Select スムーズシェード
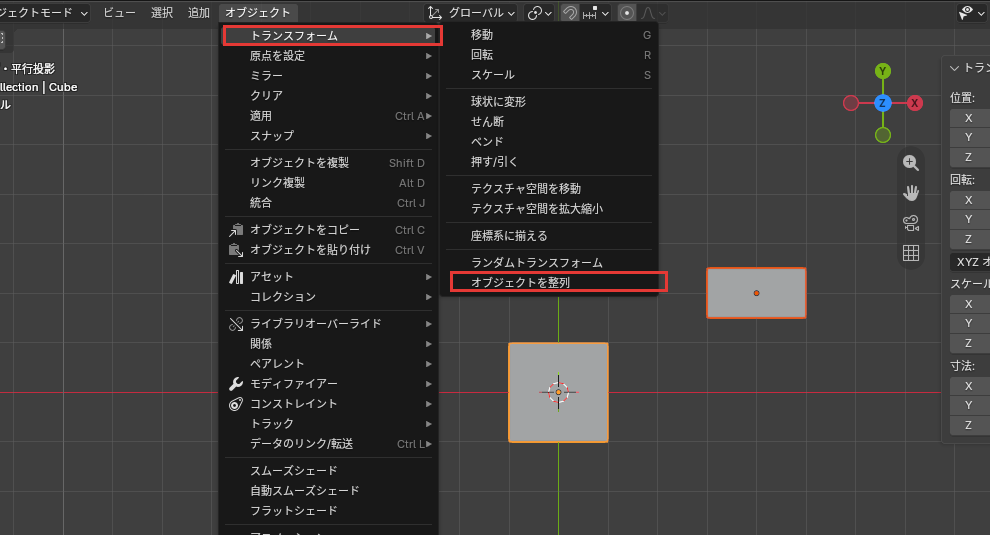The width and height of the screenshot is (990, 535). pyautogui.click(x=328, y=471)
